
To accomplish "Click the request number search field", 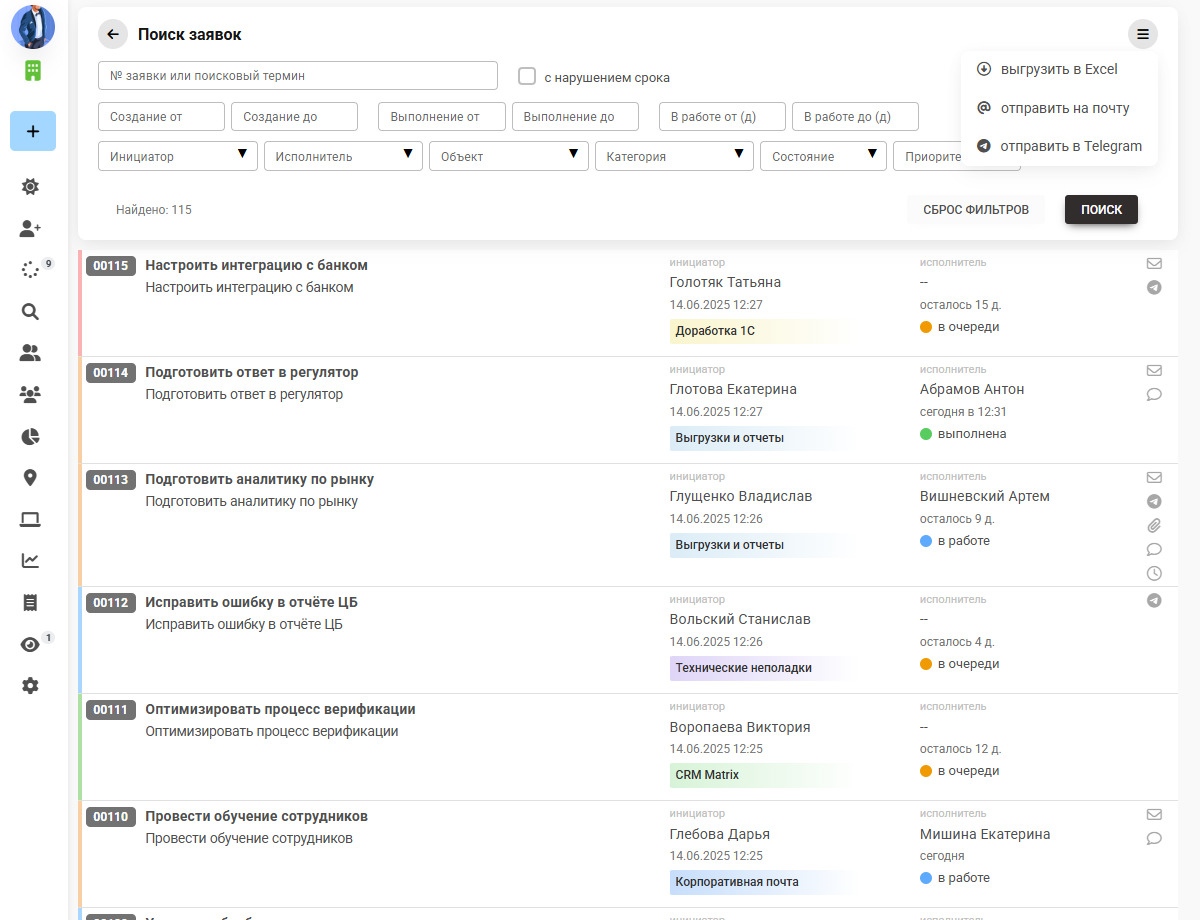I will (x=298, y=76).
